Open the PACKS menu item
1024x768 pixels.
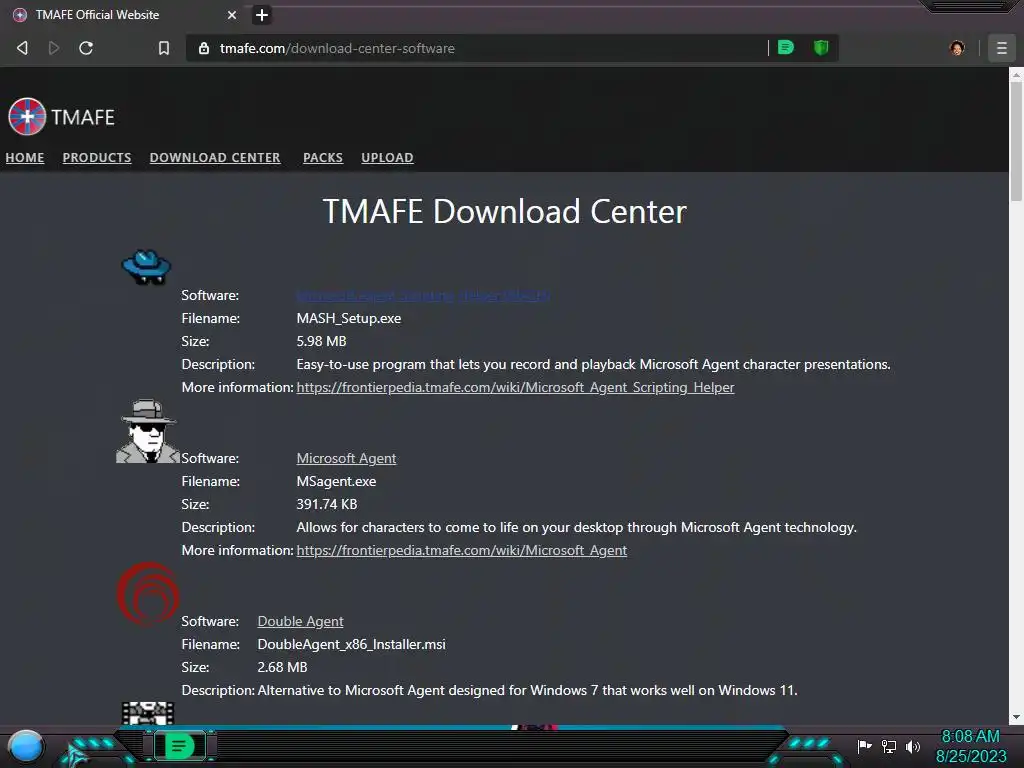323,157
